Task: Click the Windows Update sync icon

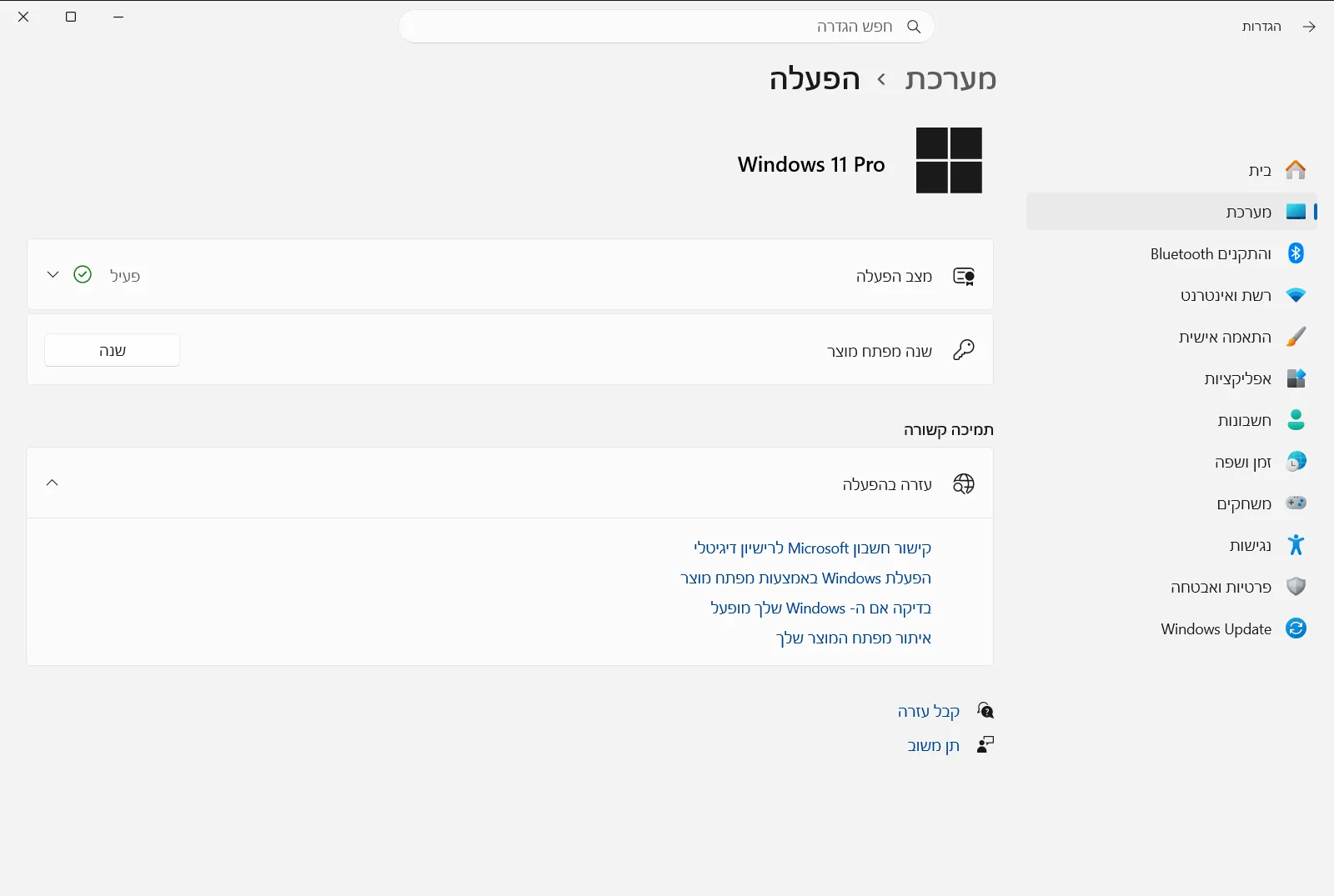Action: (x=1296, y=628)
